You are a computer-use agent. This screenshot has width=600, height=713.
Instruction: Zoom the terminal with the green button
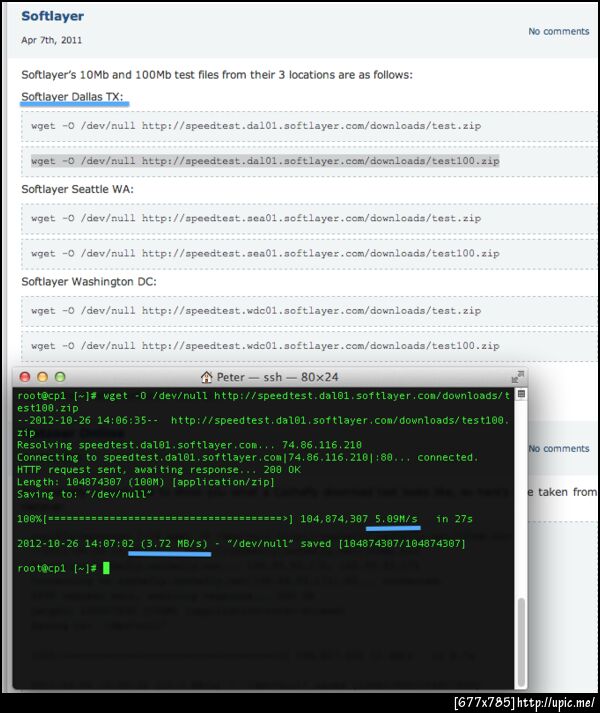point(60,377)
